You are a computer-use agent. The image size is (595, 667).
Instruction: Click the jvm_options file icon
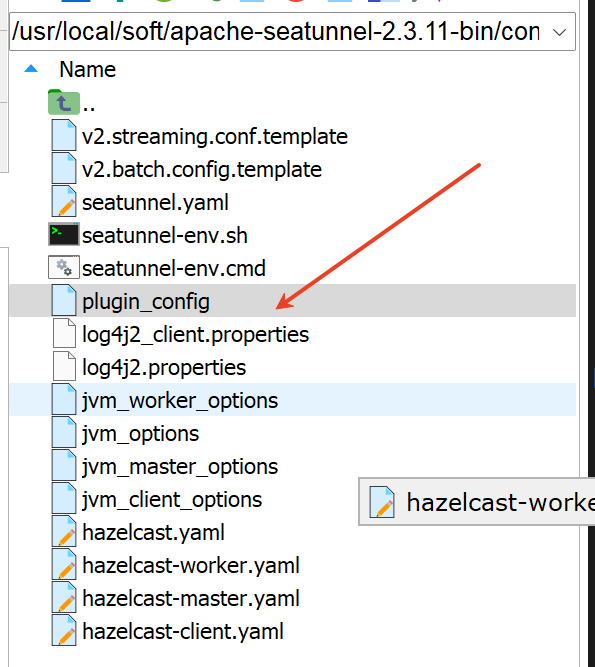coord(64,432)
